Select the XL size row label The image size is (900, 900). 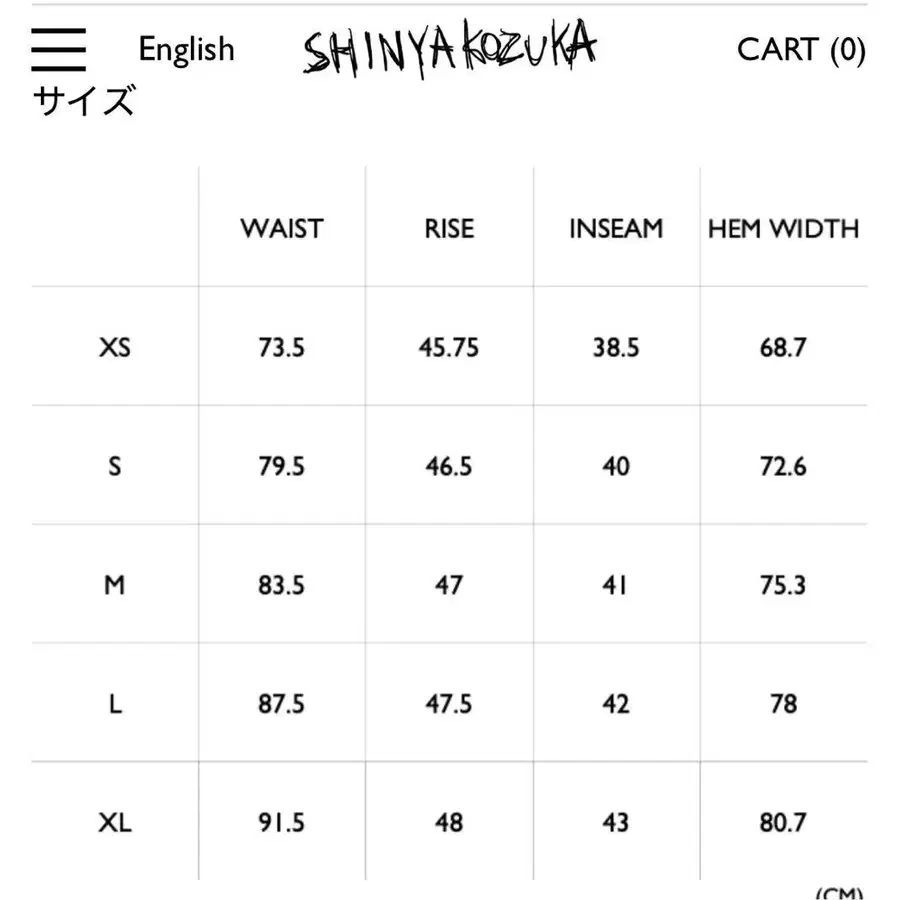coord(115,823)
